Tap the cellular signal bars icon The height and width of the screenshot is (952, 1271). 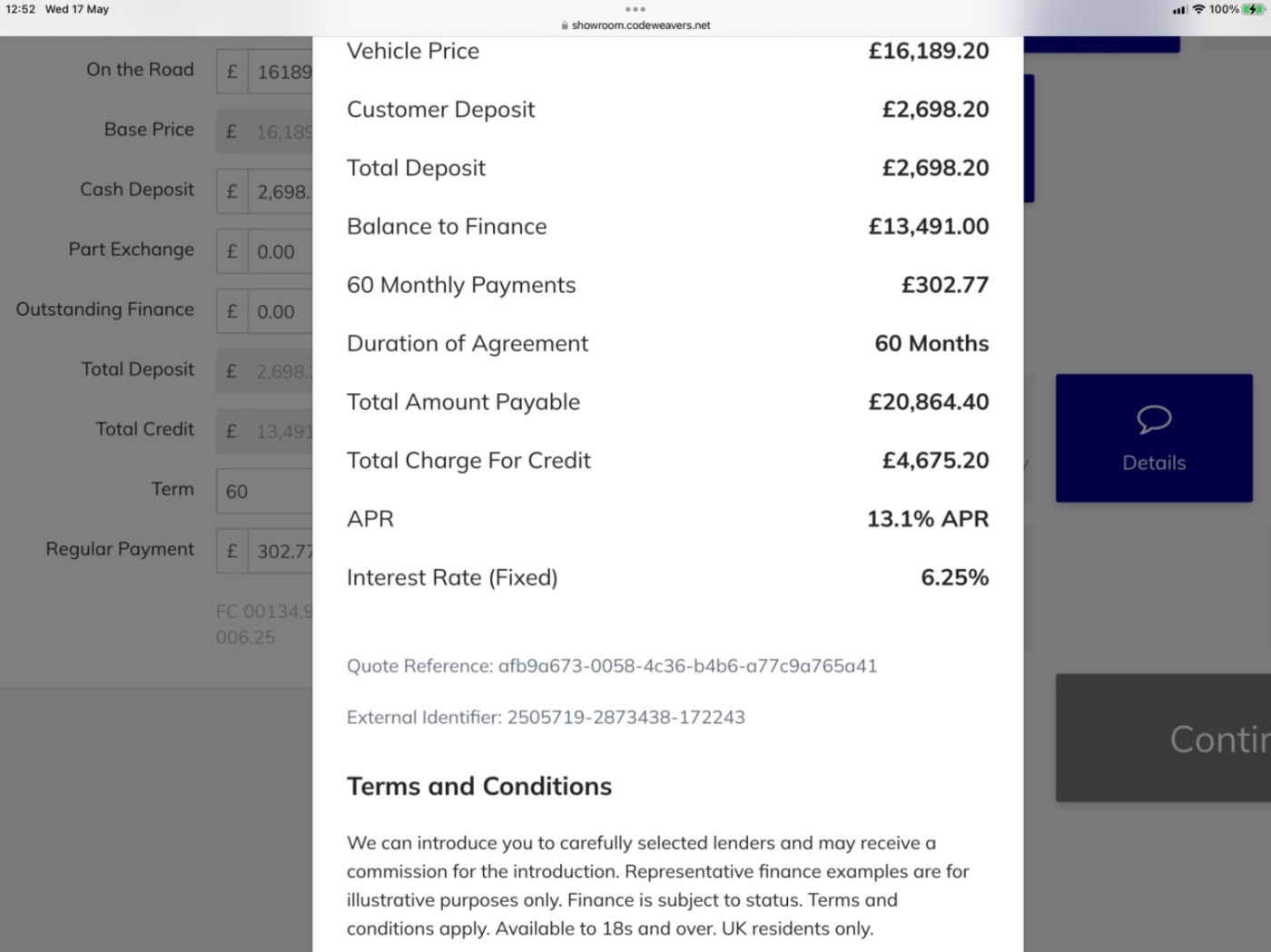tap(1179, 10)
